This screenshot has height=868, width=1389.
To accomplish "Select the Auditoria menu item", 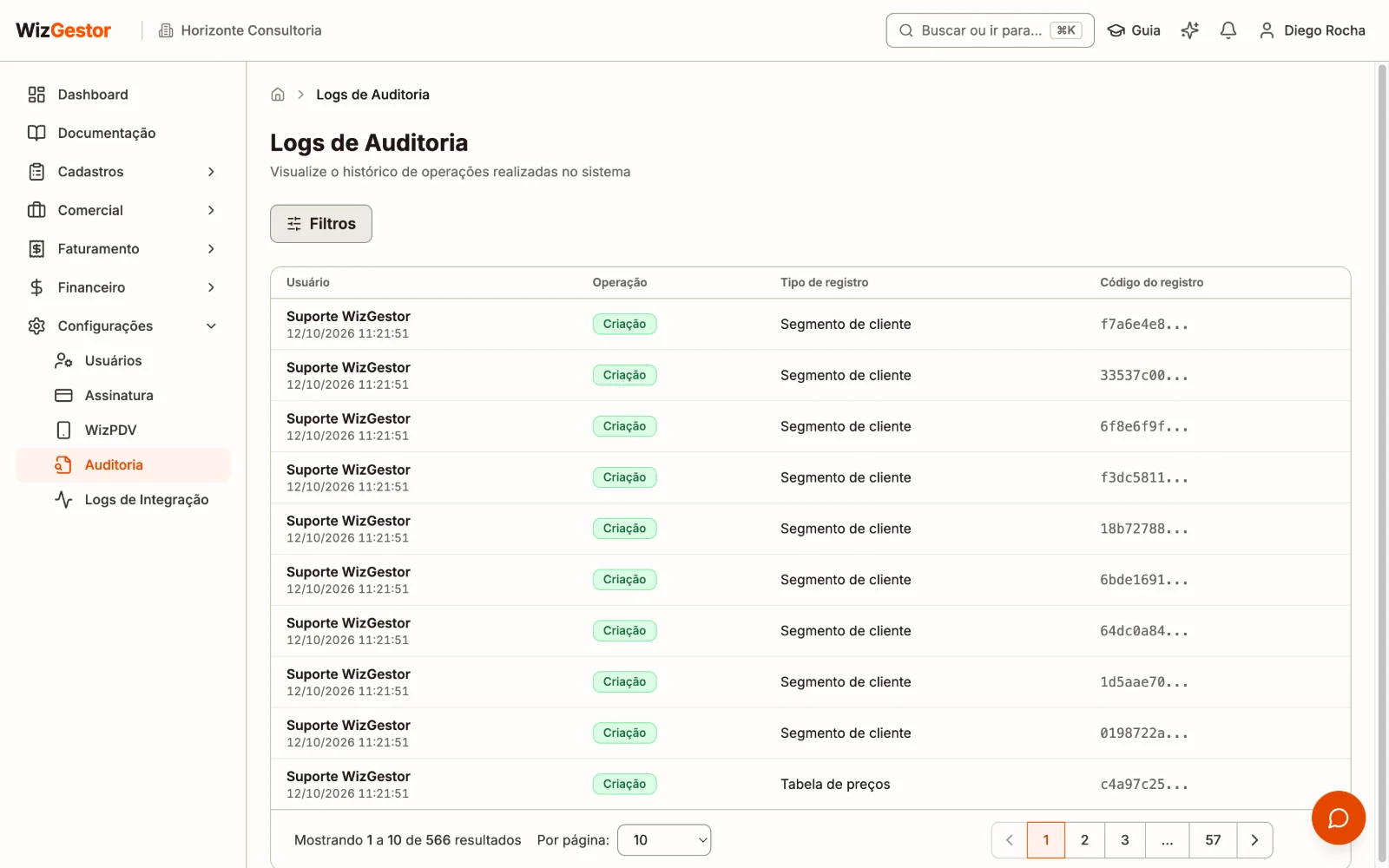I will click(123, 464).
